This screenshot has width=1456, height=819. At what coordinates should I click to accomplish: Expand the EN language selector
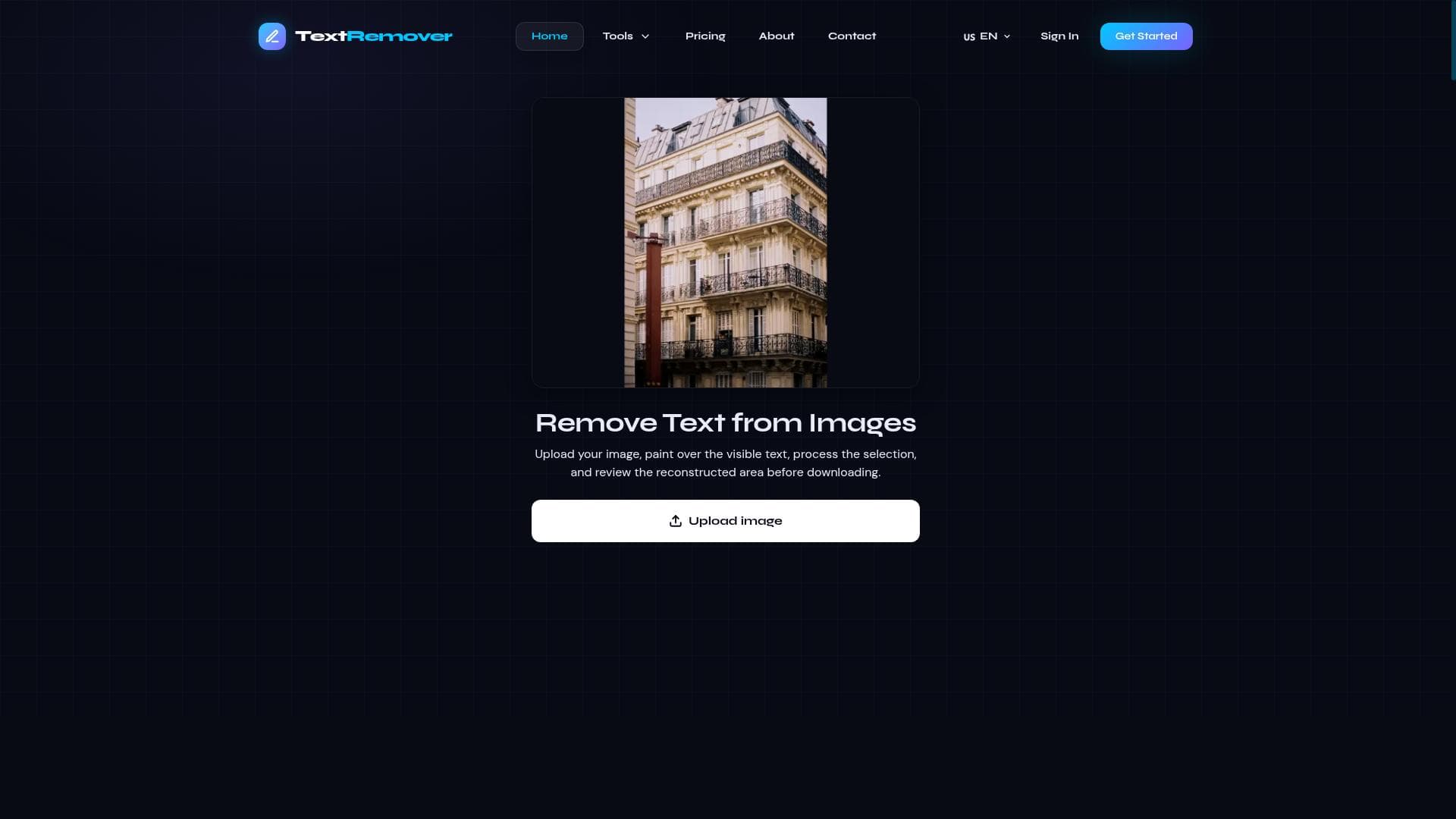(x=987, y=36)
